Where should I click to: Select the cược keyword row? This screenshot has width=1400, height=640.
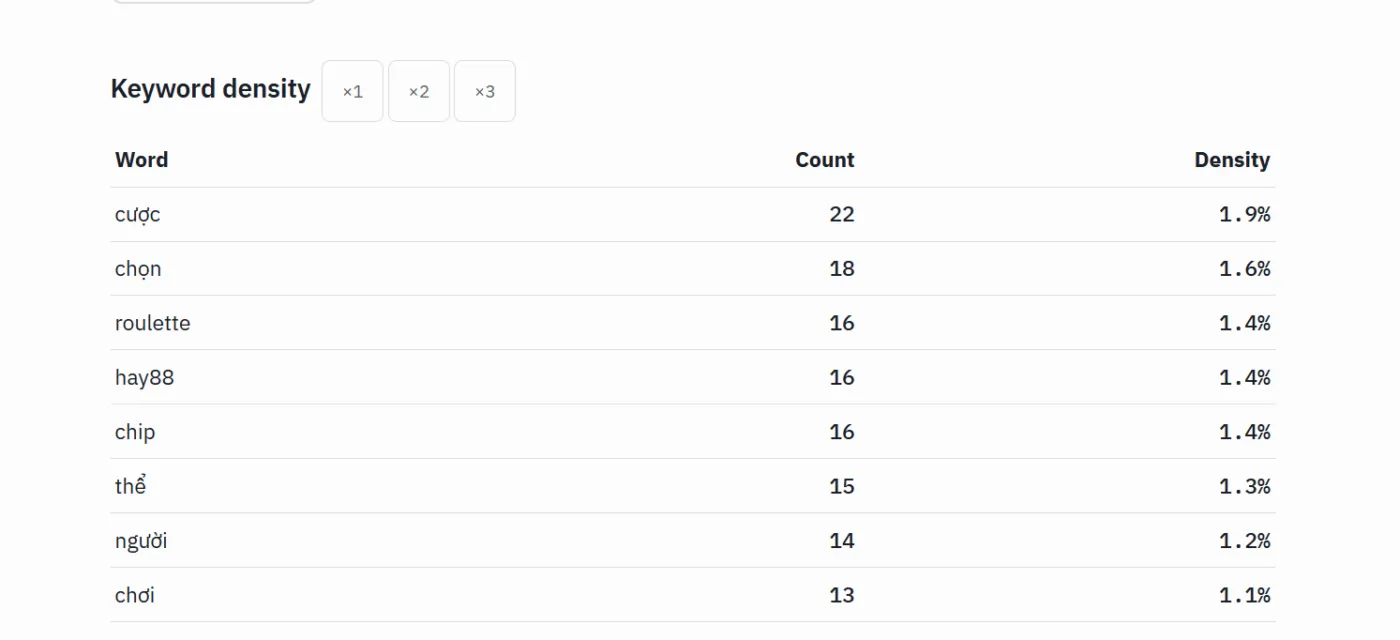(x=693, y=215)
